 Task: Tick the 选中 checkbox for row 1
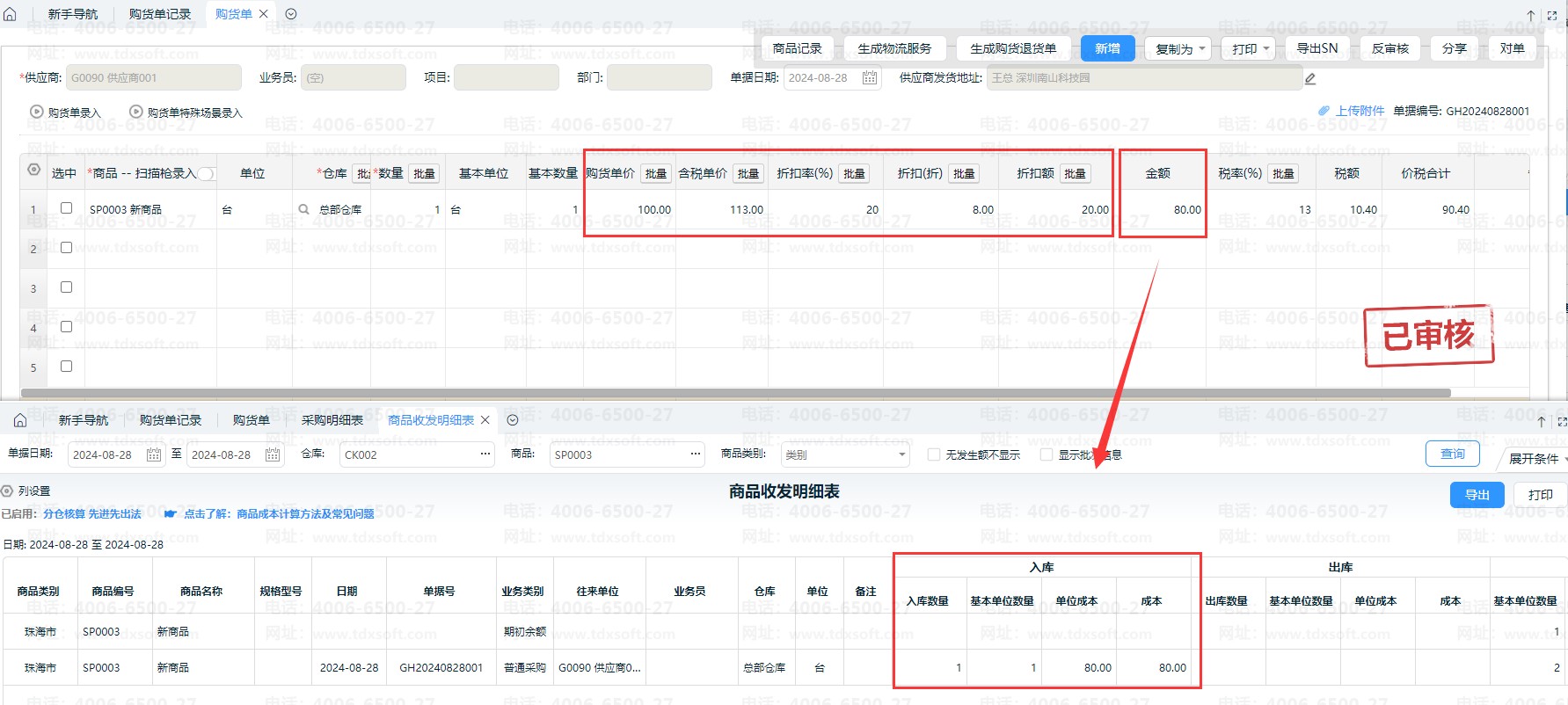point(66,208)
